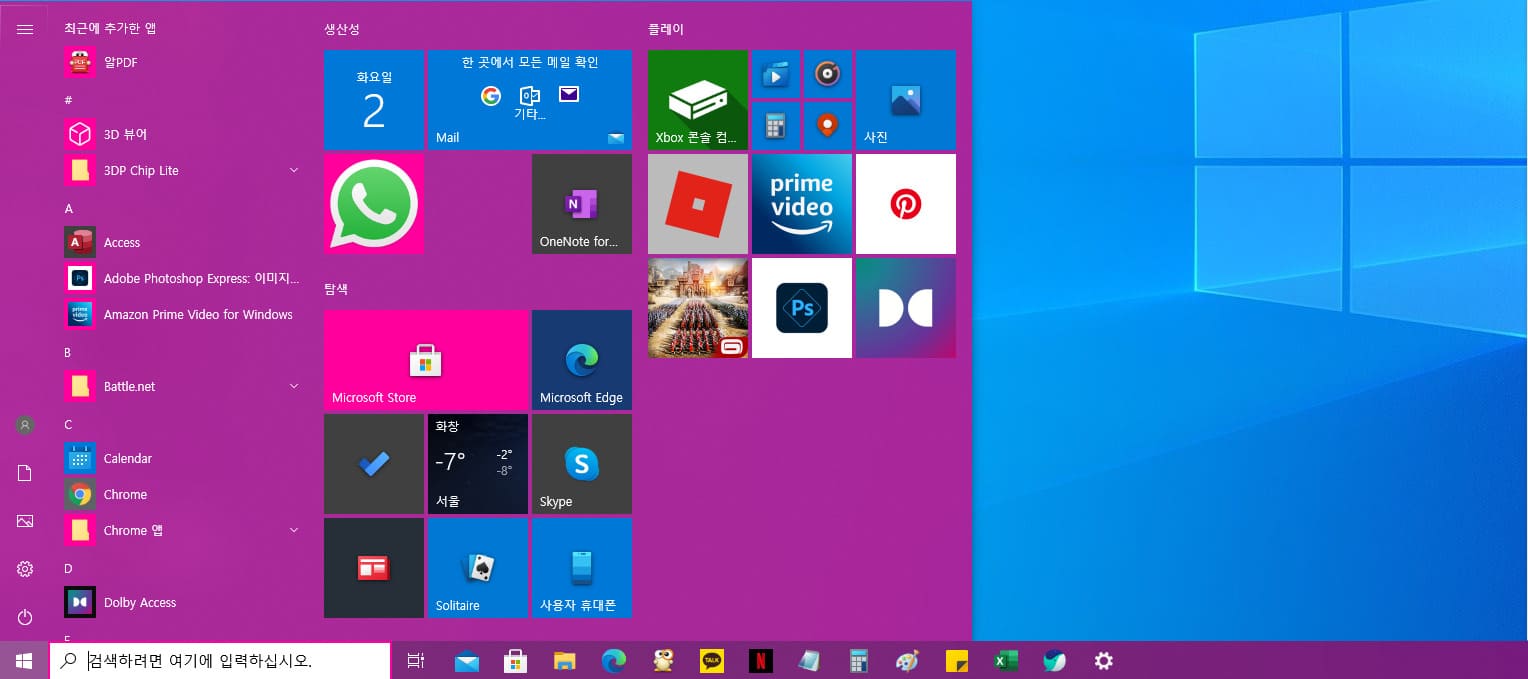
Task: Open the Xbox console companion tile
Action: tap(698, 99)
